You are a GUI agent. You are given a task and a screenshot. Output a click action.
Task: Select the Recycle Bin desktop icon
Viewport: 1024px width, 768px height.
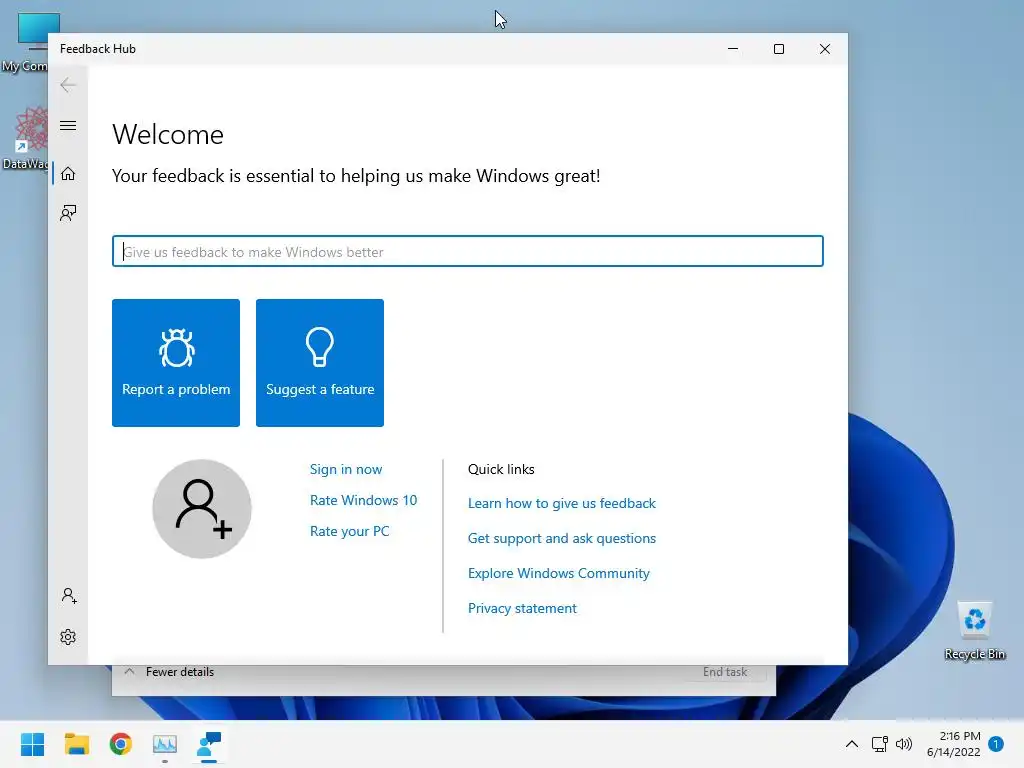coord(974,630)
